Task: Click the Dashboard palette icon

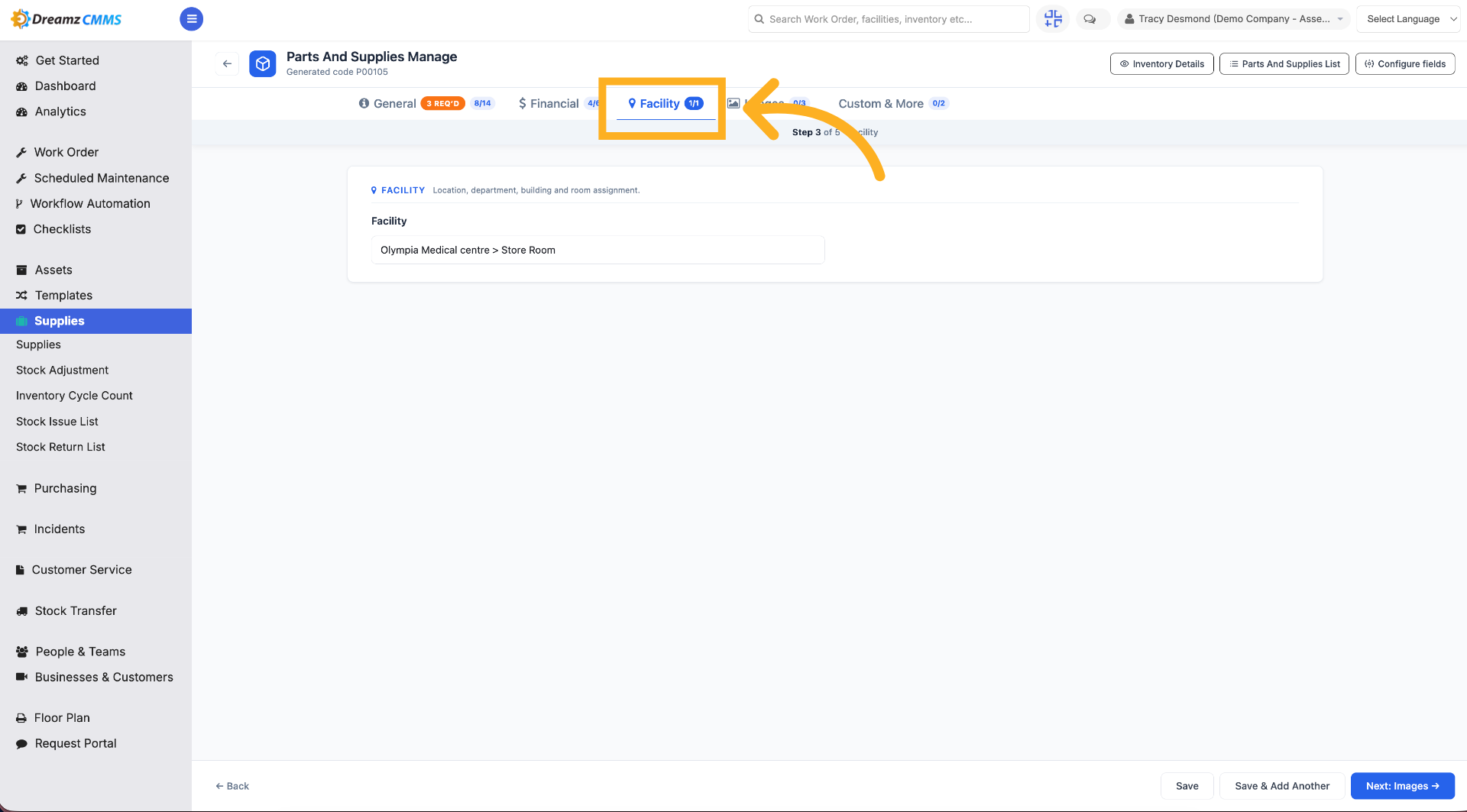Action: point(22,86)
